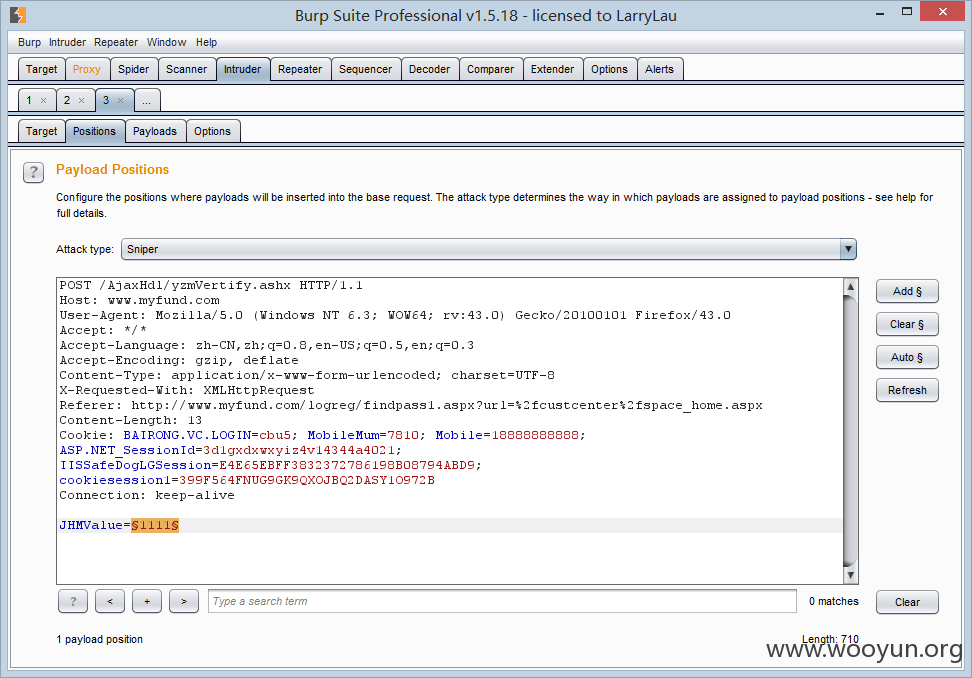Close Intruder attack tab 3
The image size is (972, 678).
[x=120, y=100]
